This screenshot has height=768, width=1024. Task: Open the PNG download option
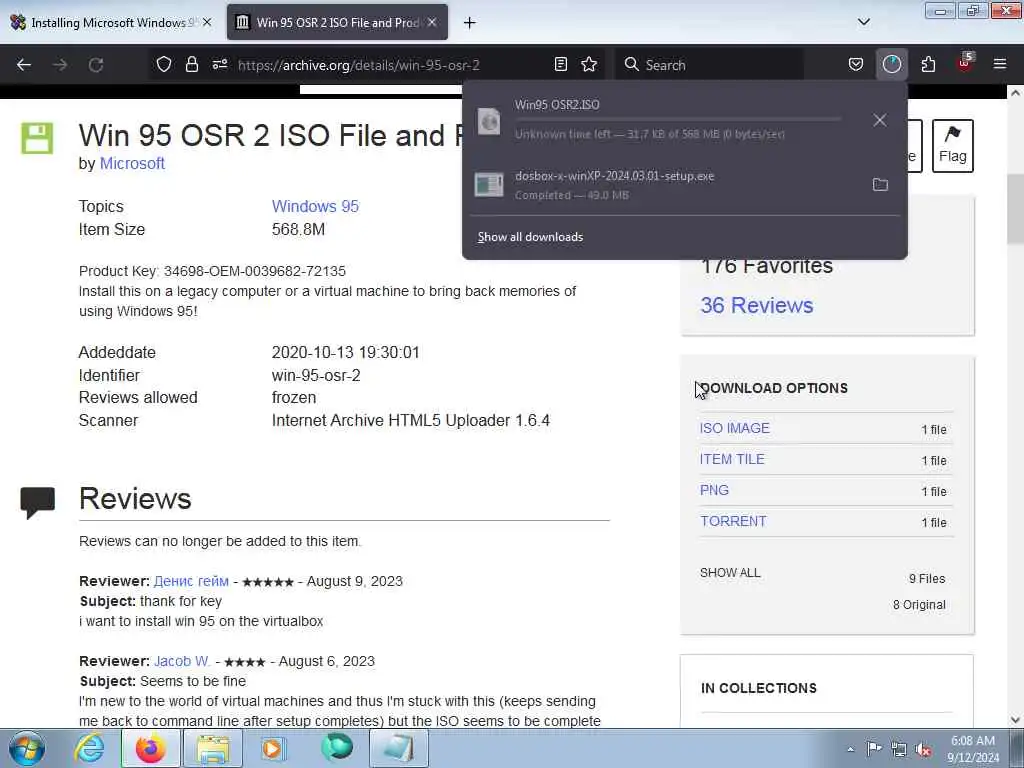coord(714,490)
